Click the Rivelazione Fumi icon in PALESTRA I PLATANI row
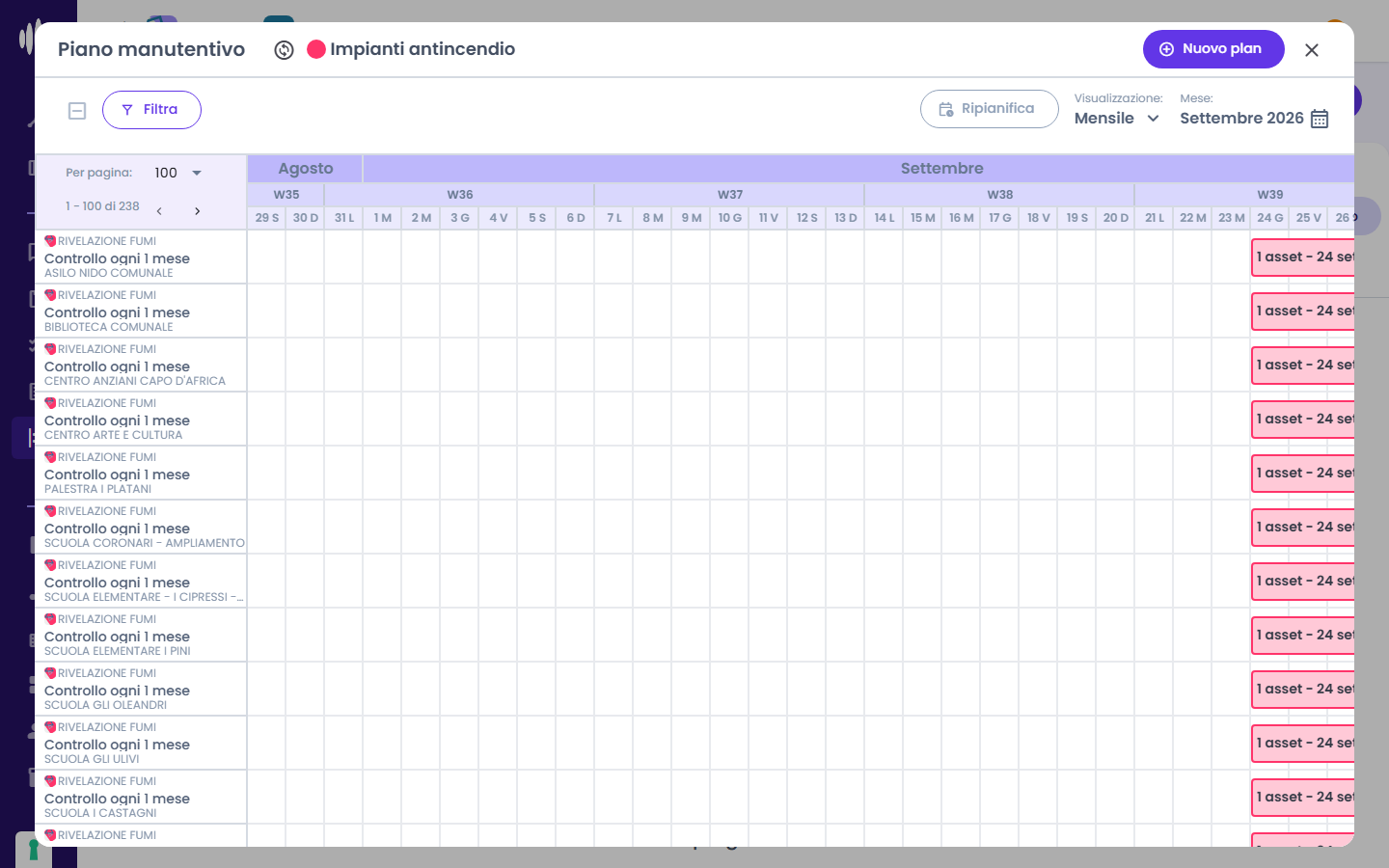This screenshot has height=868, width=1389. pyautogui.click(x=50, y=457)
